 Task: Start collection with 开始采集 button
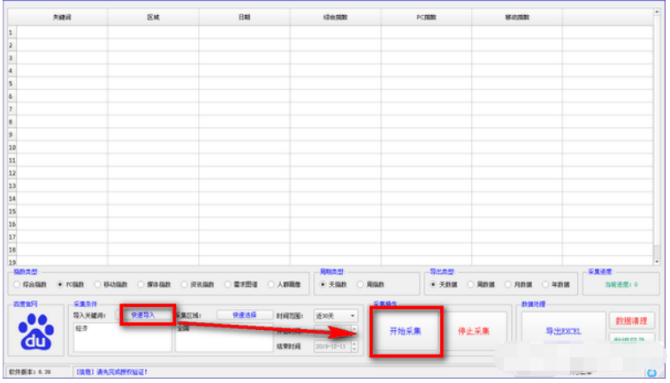[x=405, y=331]
